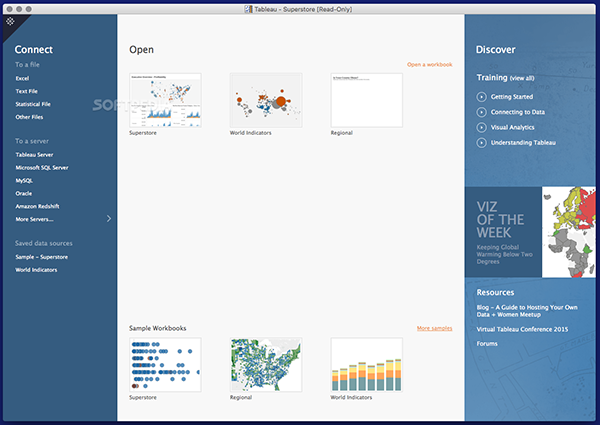The image size is (600, 425).
Task: Open the Guide to Hosting blog link
Action: 527,311
